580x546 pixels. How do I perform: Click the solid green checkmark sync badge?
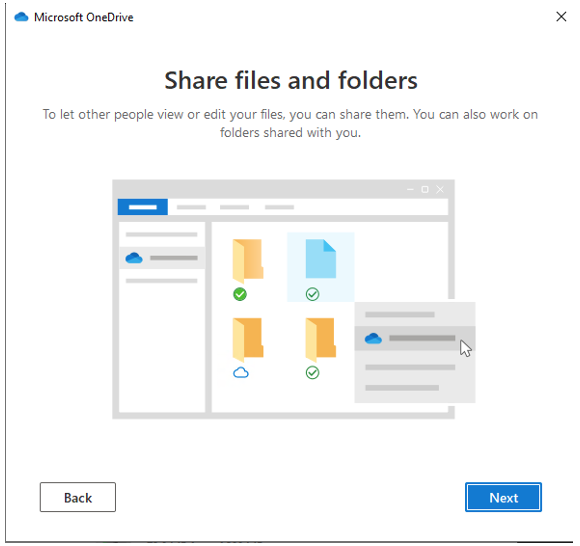click(240, 294)
